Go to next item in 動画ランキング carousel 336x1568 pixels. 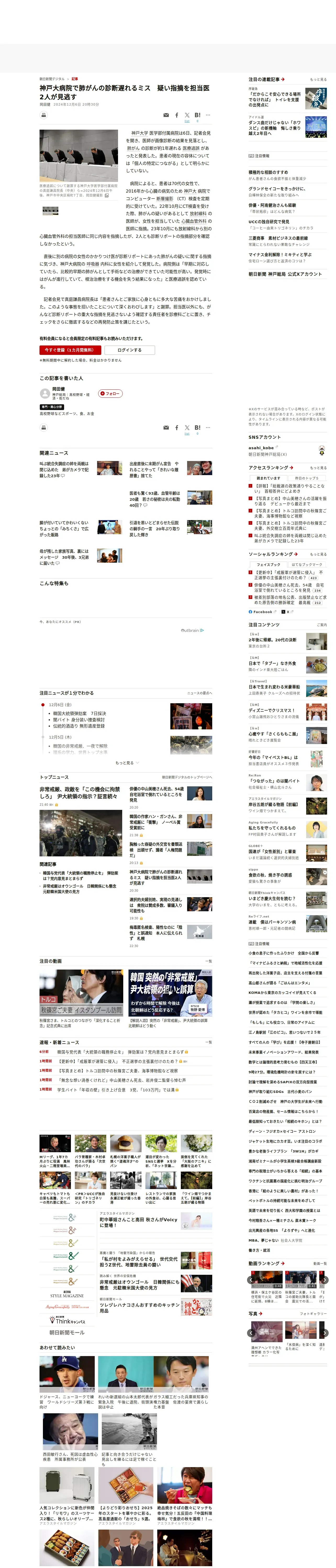[x=324, y=1279]
